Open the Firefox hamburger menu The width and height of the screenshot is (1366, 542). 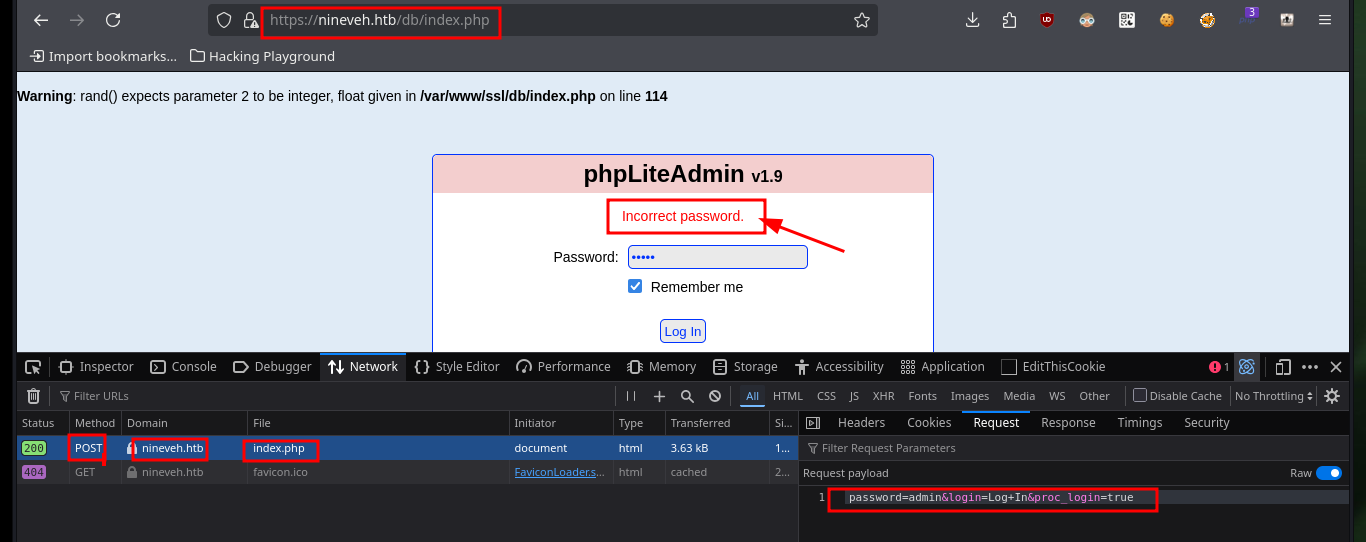pyautogui.click(x=1325, y=20)
